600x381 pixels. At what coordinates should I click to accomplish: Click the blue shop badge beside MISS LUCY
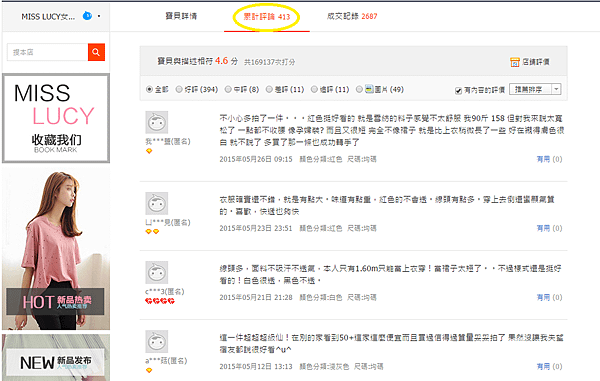tap(87, 16)
